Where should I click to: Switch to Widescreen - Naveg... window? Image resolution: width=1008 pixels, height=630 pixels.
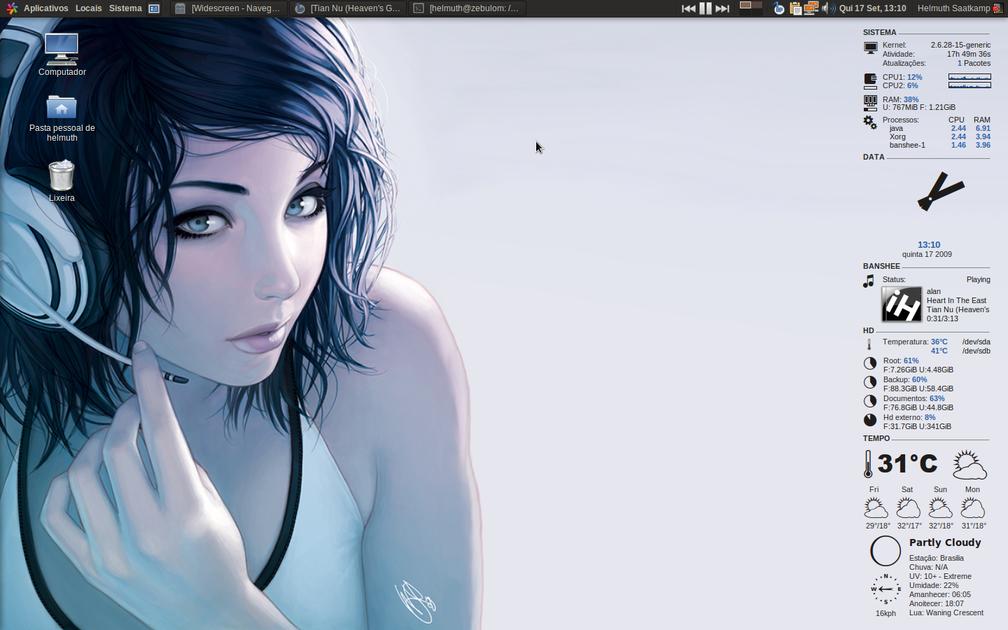pyautogui.click(x=229, y=8)
